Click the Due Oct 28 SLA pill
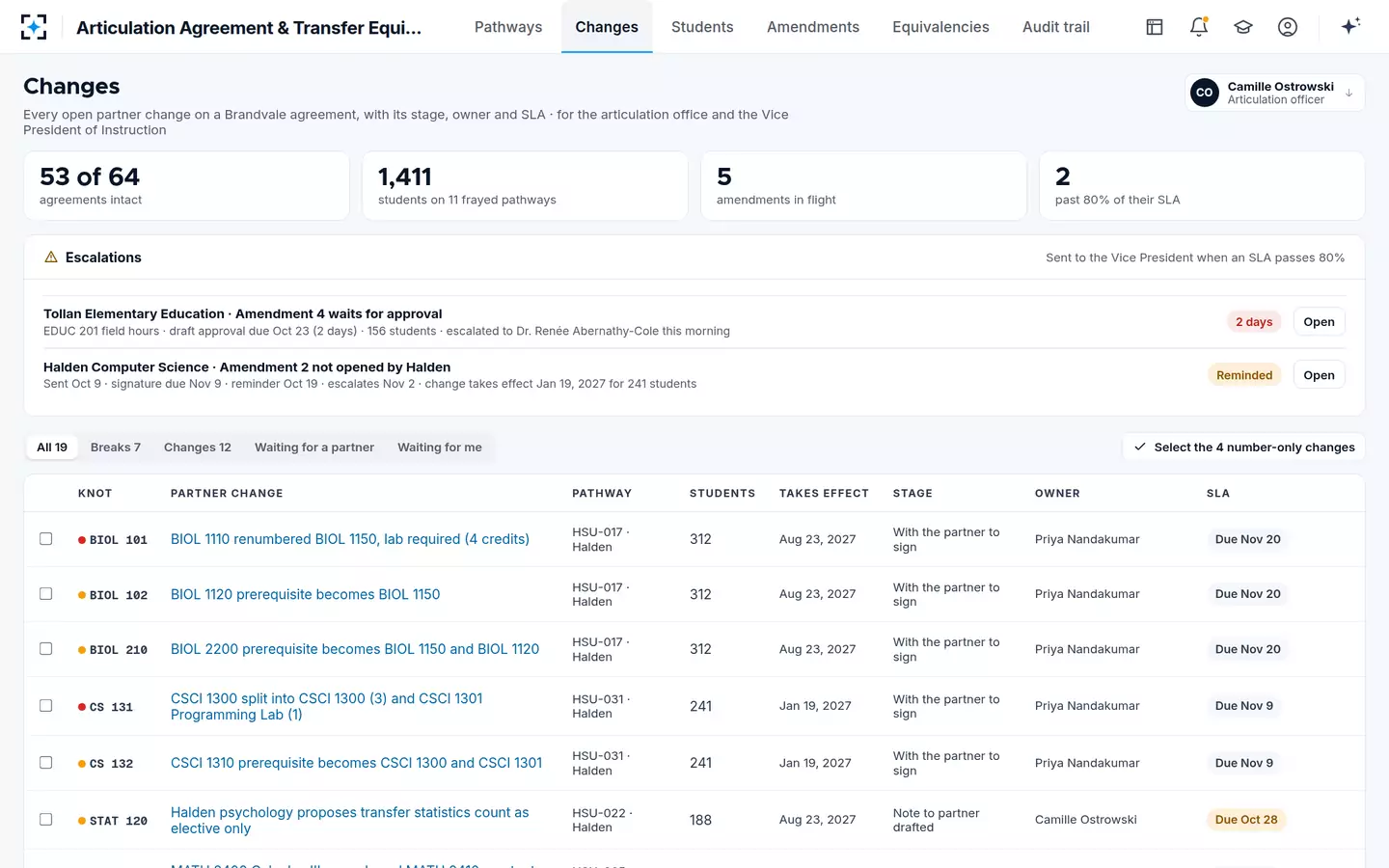Screen dimensions: 1389x868 coord(1246,820)
